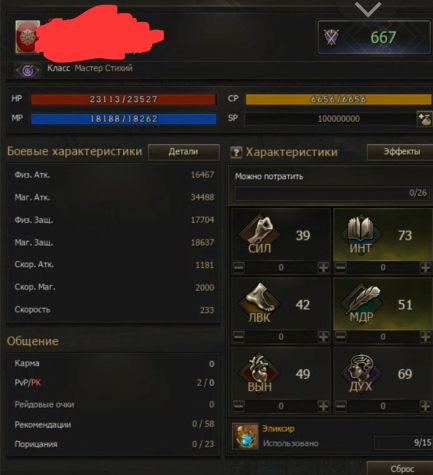This screenshot has height=475, width=433.
Task: Increase ЛВК with its plus button
Action: pyautogui.click(x=323, y=336)
